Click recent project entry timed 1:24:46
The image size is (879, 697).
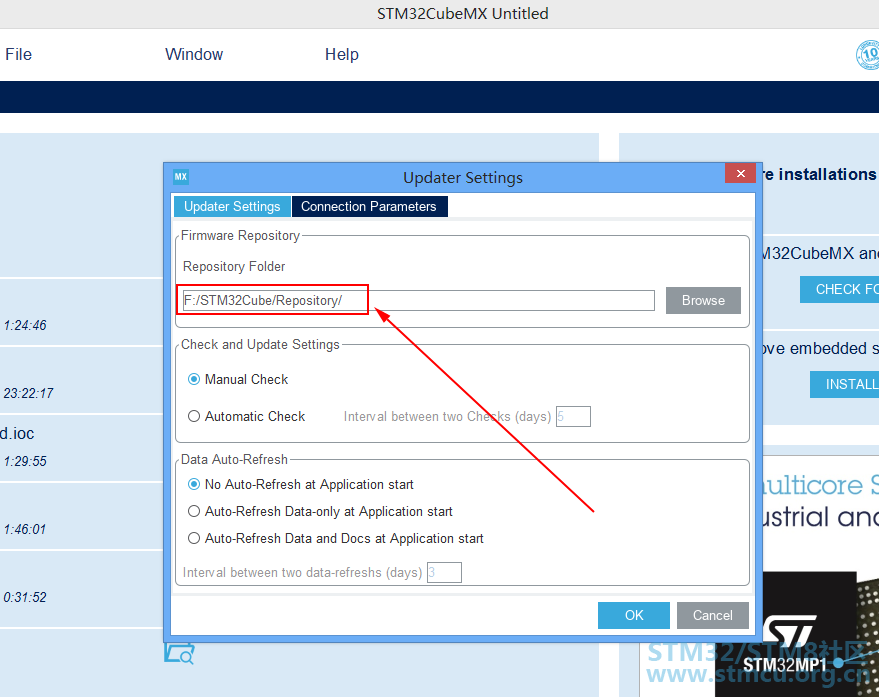point(81,312)
